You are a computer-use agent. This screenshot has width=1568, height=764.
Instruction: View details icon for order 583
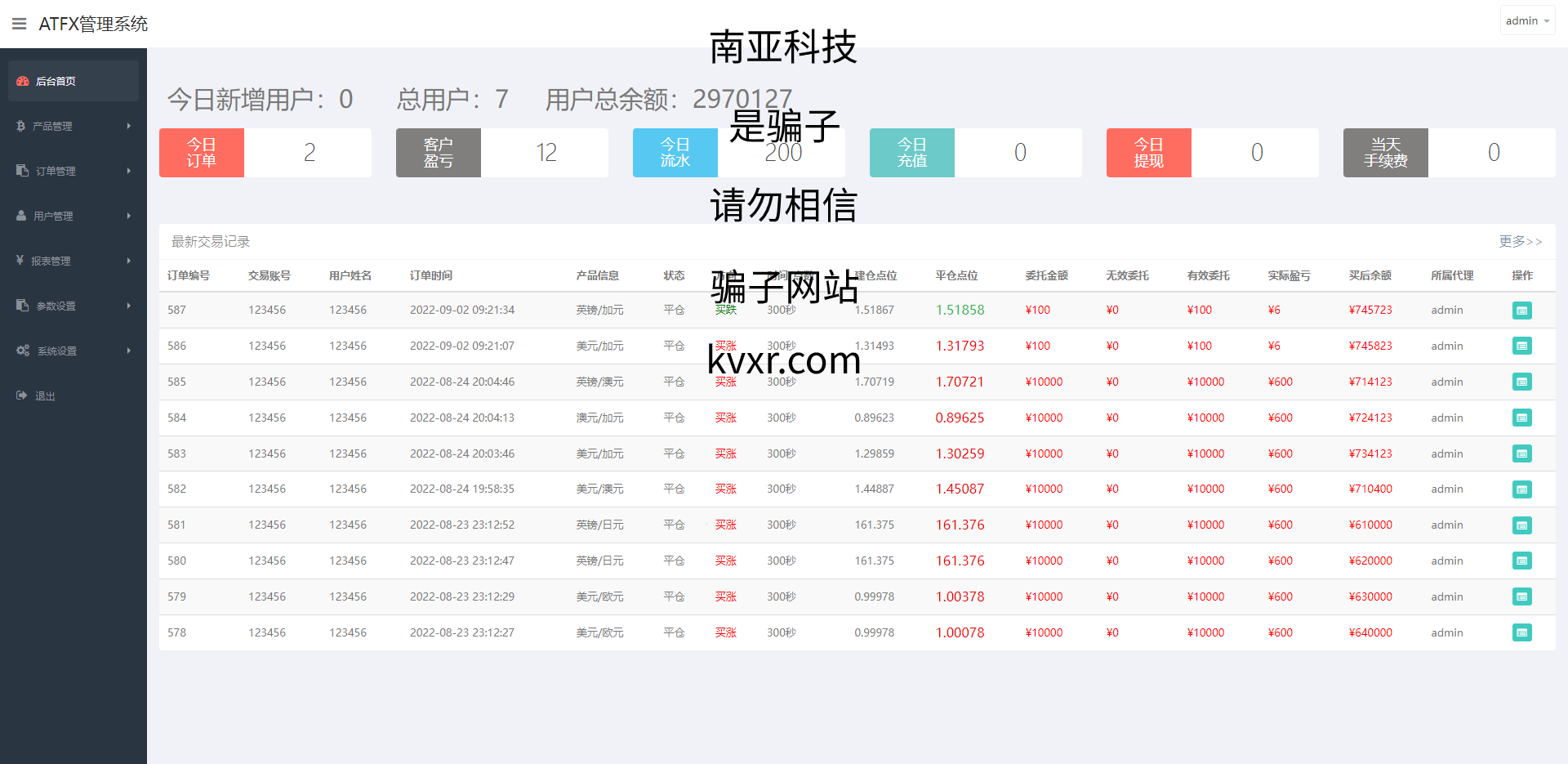[1522, 453]
